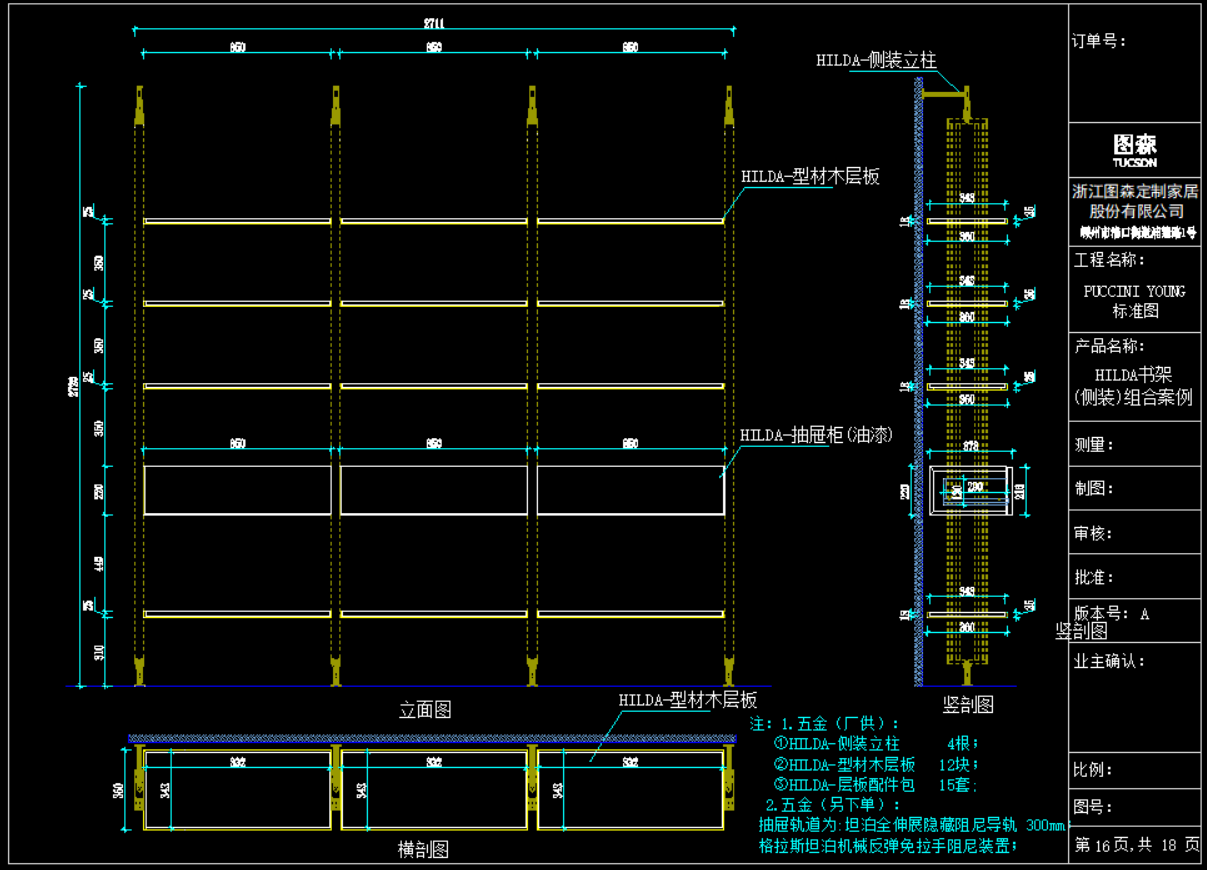Select the 测量 field in title block

click(x=1093, y=445)
